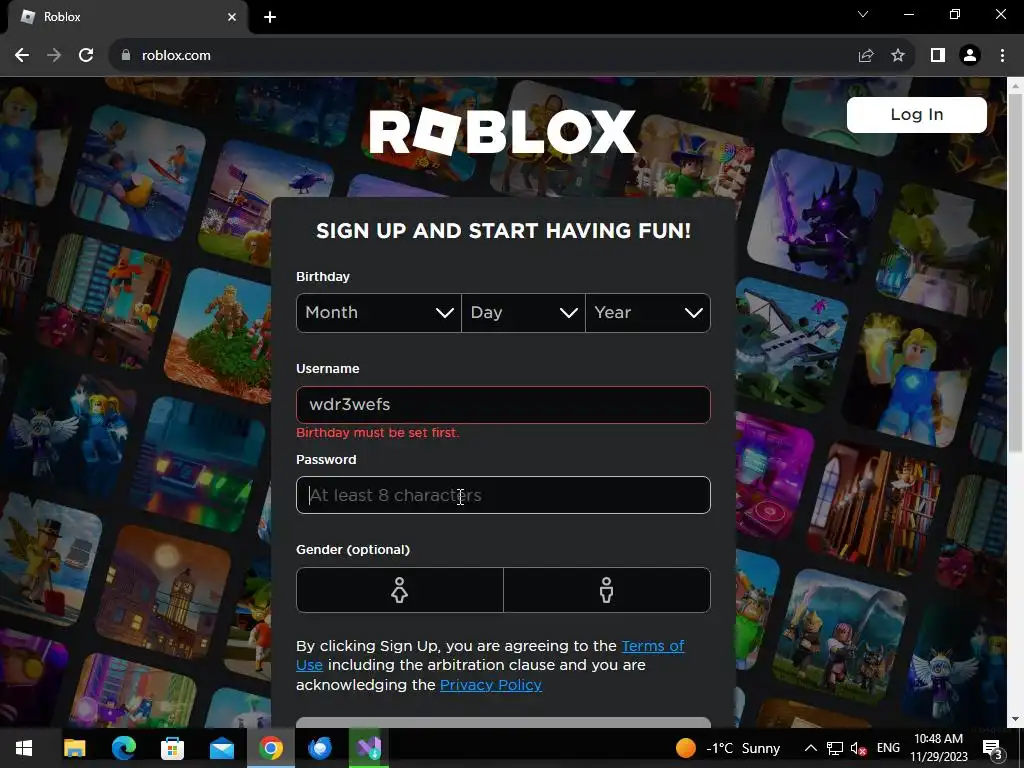
Task: Open Microsoft Store from the taskbar
Action: tap(172, 748)
